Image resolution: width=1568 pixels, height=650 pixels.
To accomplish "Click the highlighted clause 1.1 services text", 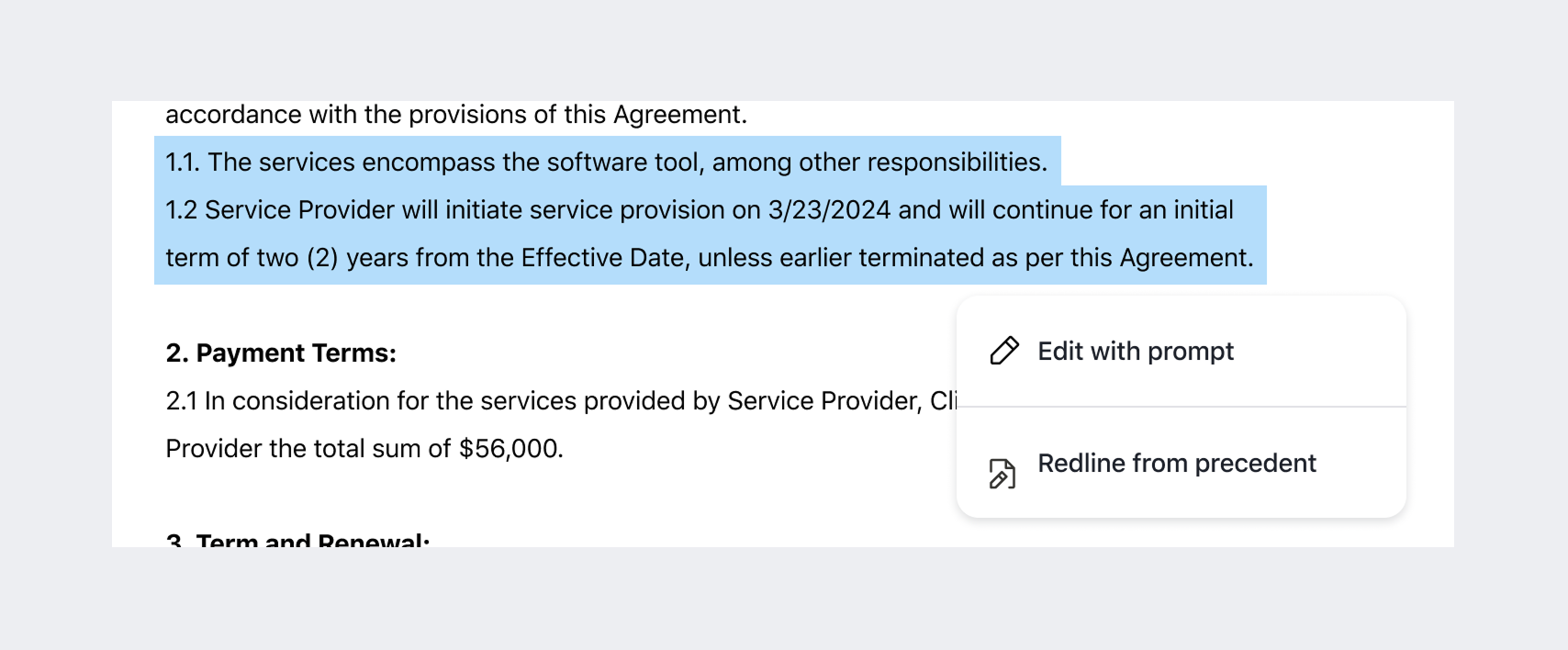I will click(x=607, y=162).
